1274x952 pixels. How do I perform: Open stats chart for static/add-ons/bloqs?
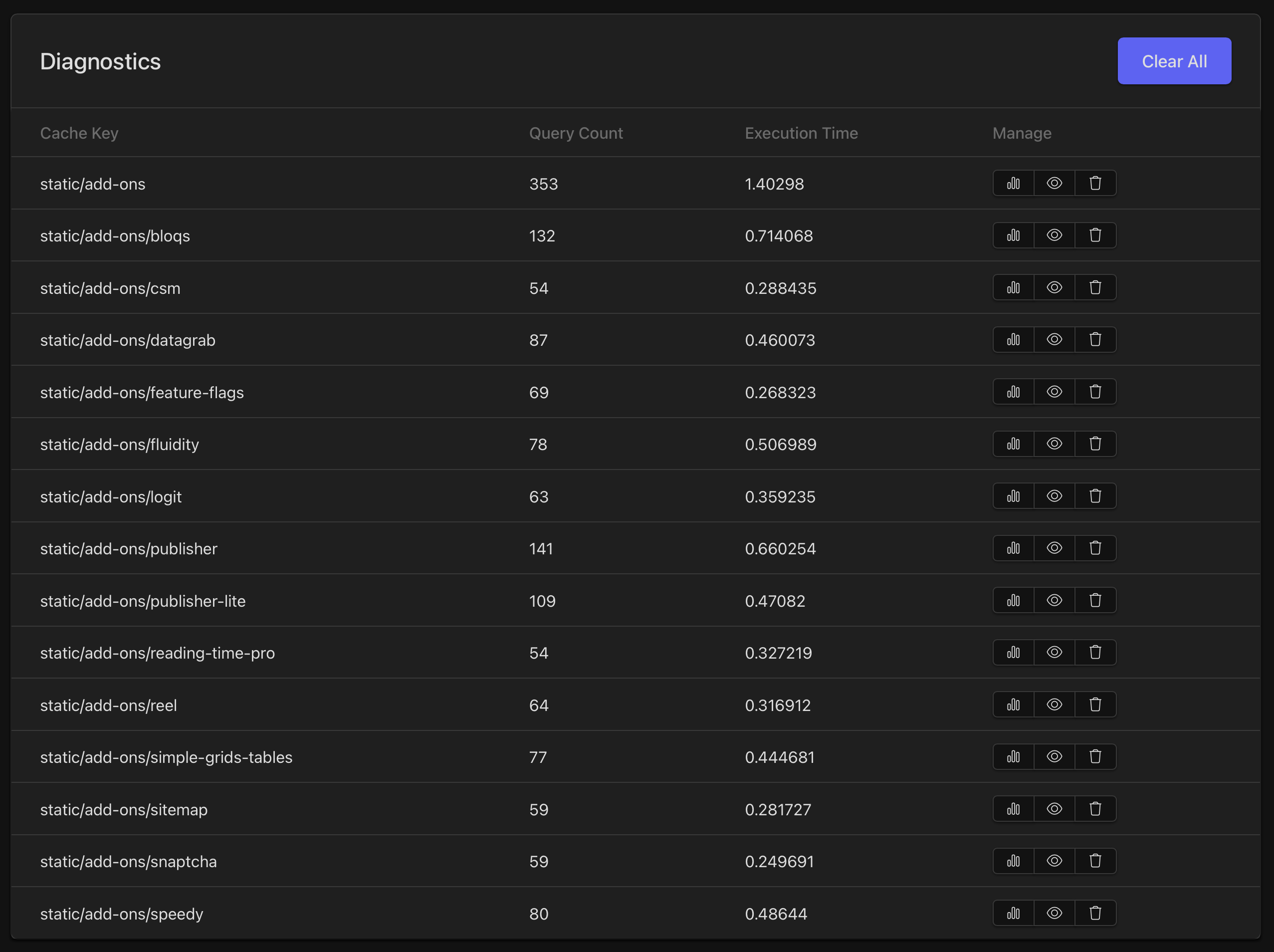tap(1013, 235)
